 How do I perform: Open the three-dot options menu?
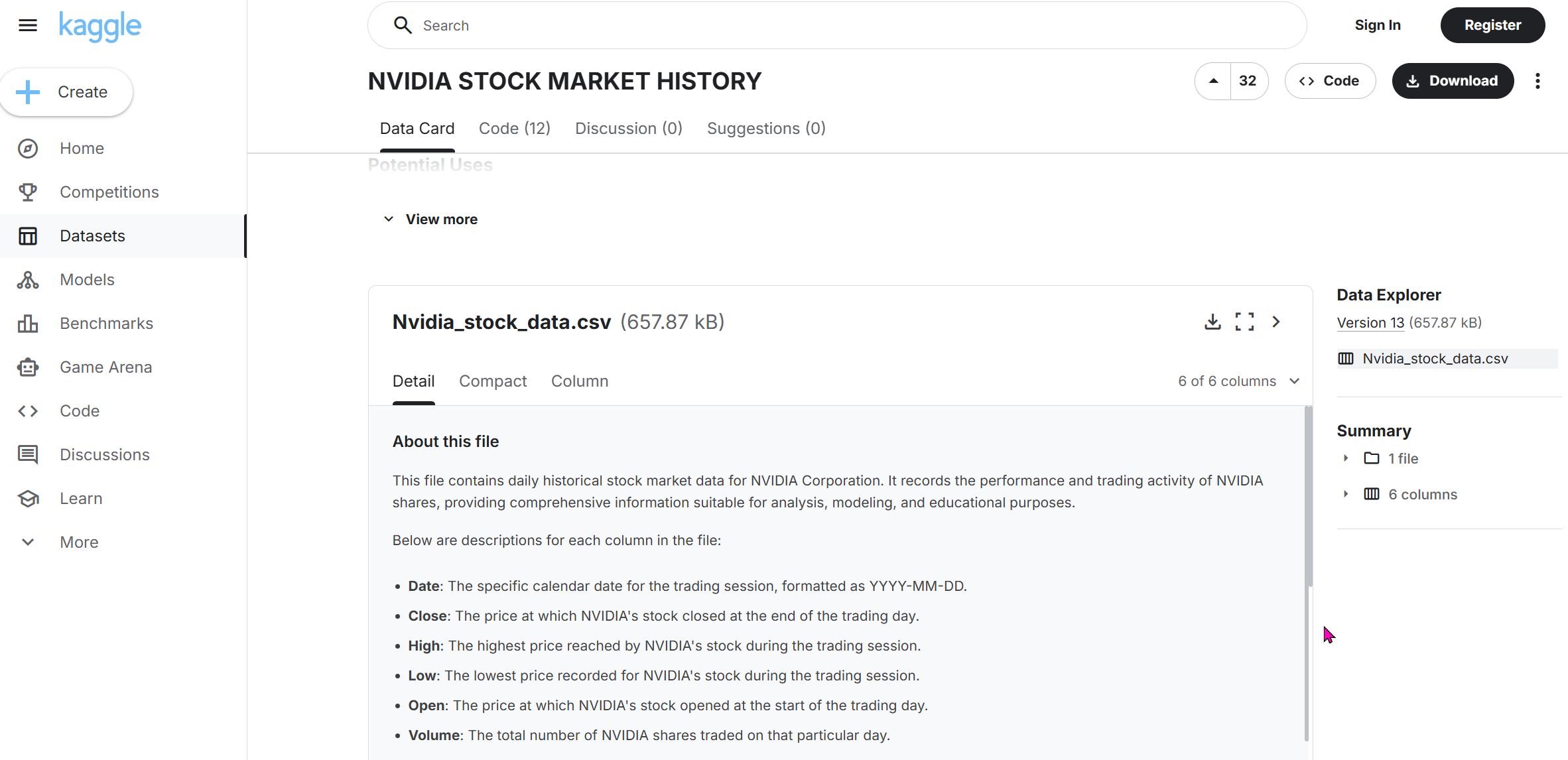point(1537,81)
